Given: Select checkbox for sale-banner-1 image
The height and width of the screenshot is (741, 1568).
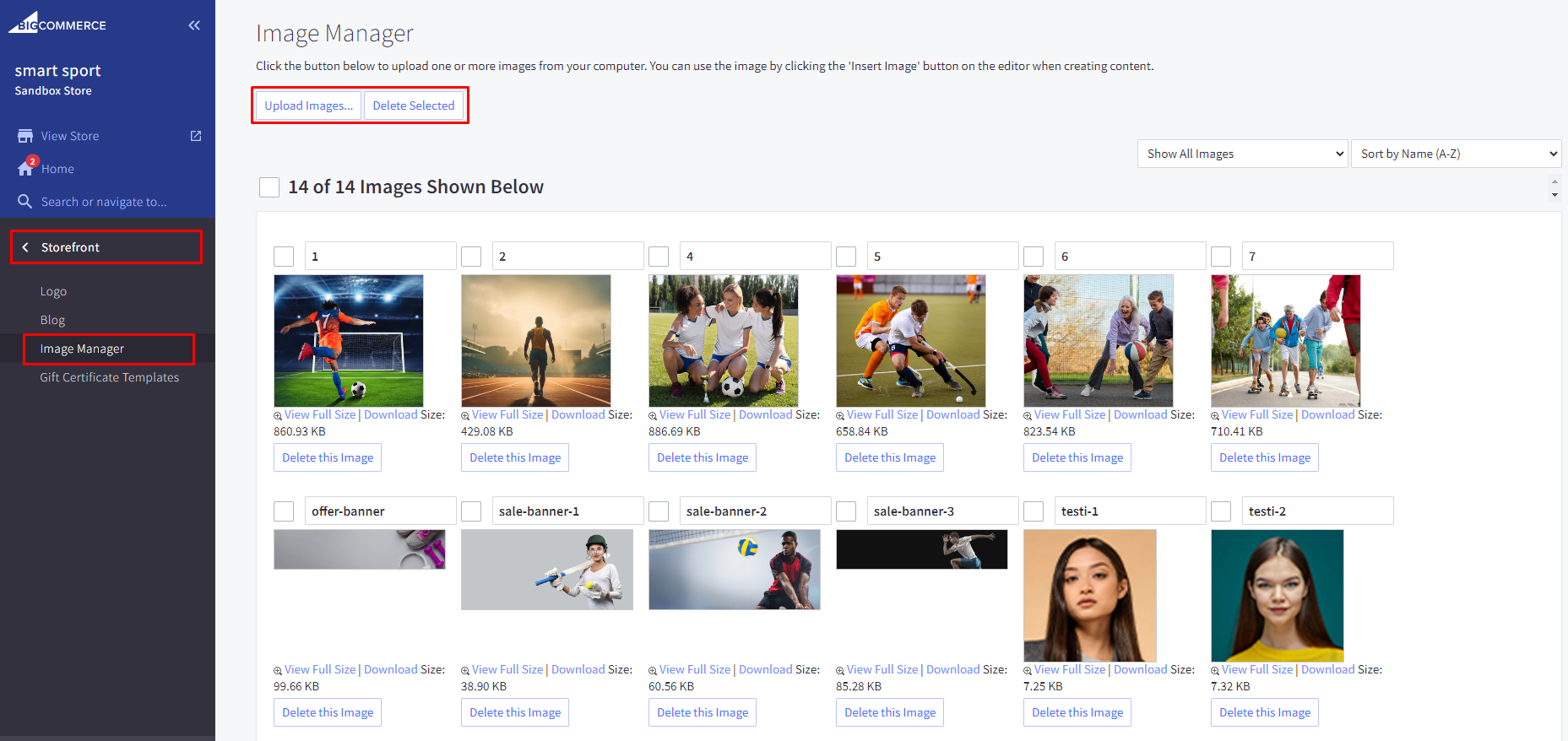Looking at the screenshot, I should (x=471, y=511).
